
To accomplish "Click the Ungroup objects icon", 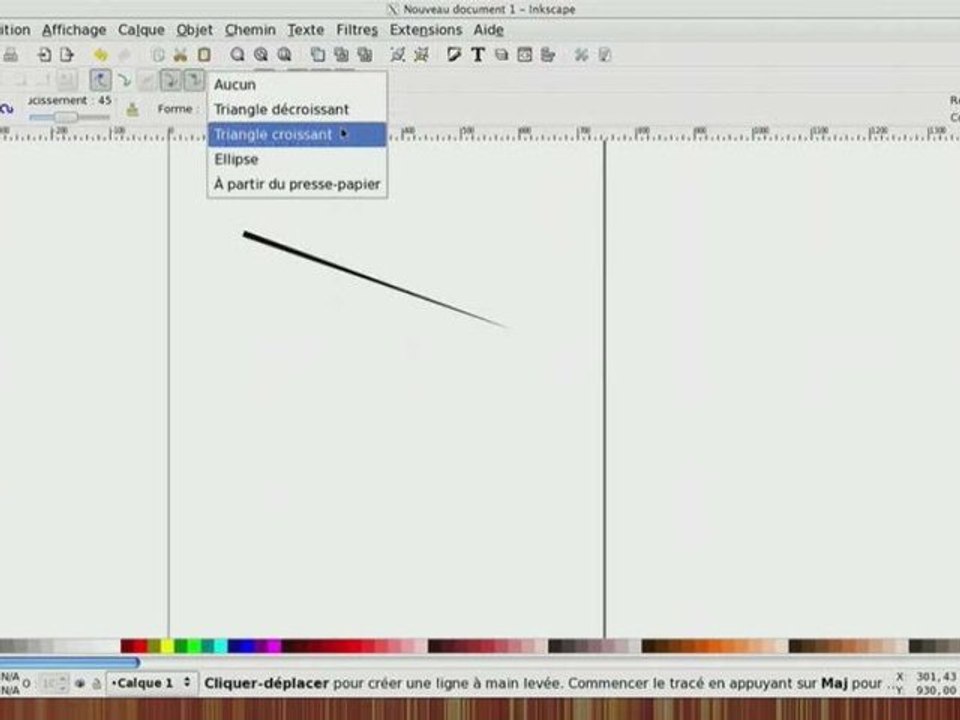I will [x=421, y=55].
